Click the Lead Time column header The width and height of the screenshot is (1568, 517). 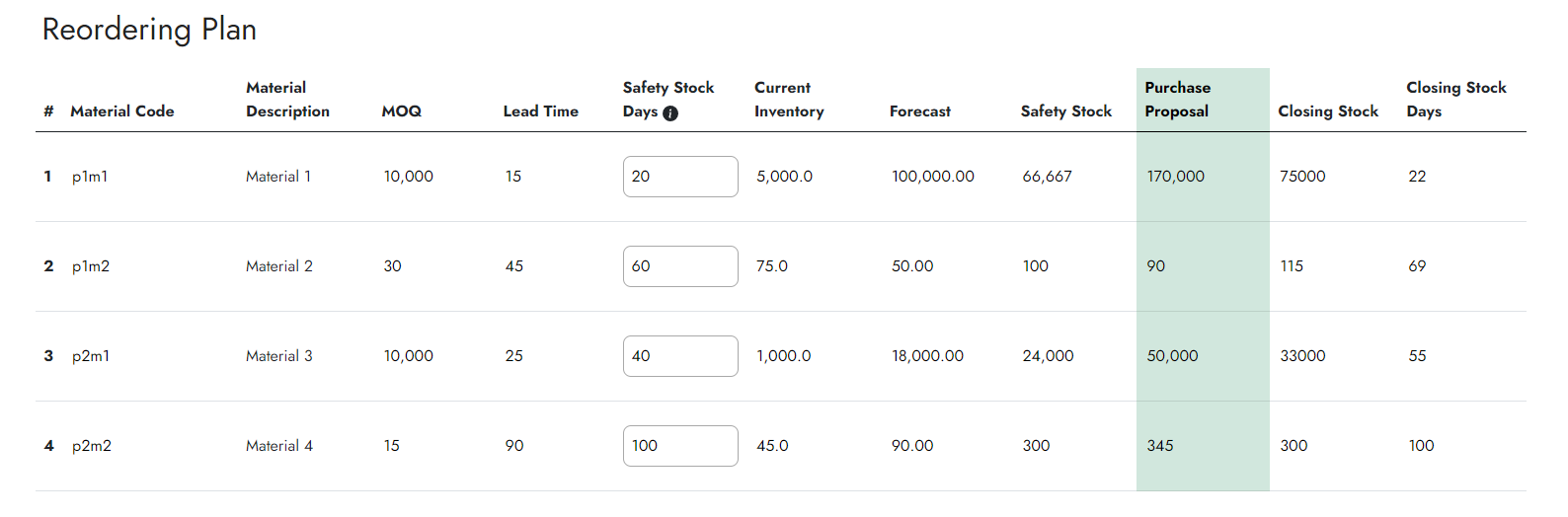click(541, 111)
